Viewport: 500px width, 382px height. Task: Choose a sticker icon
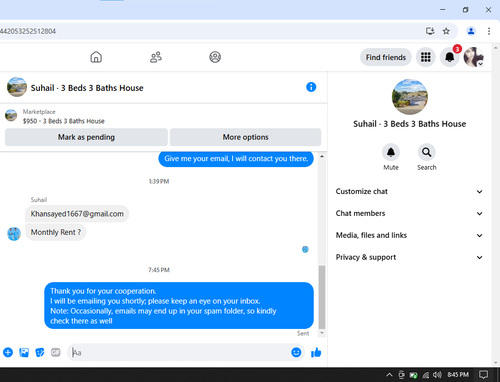[x=40, y=352]
